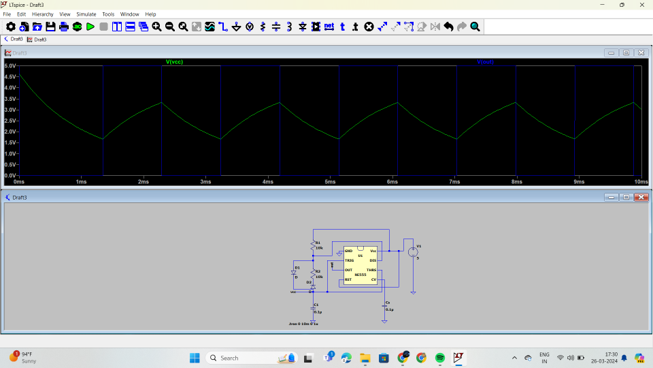This screenshot has width=653, height=368.
Task: Click the Run simulation play icon
Action: point(90,27)
